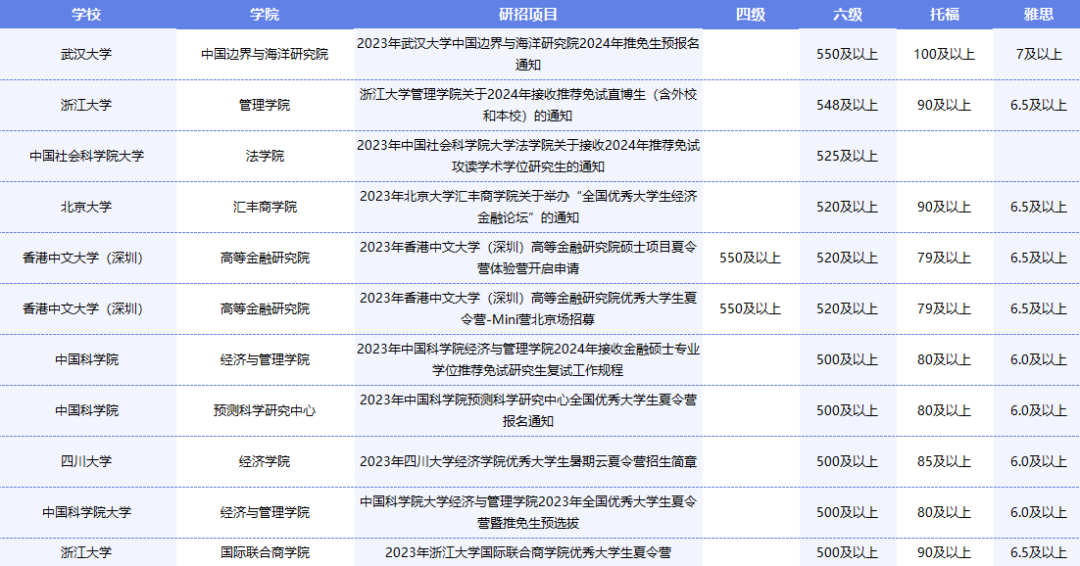Open 中国科学院经济与管理学院 金融硕士复试工作规程 text
Viewport: 1080px width, 566px height.
(528, 360)
